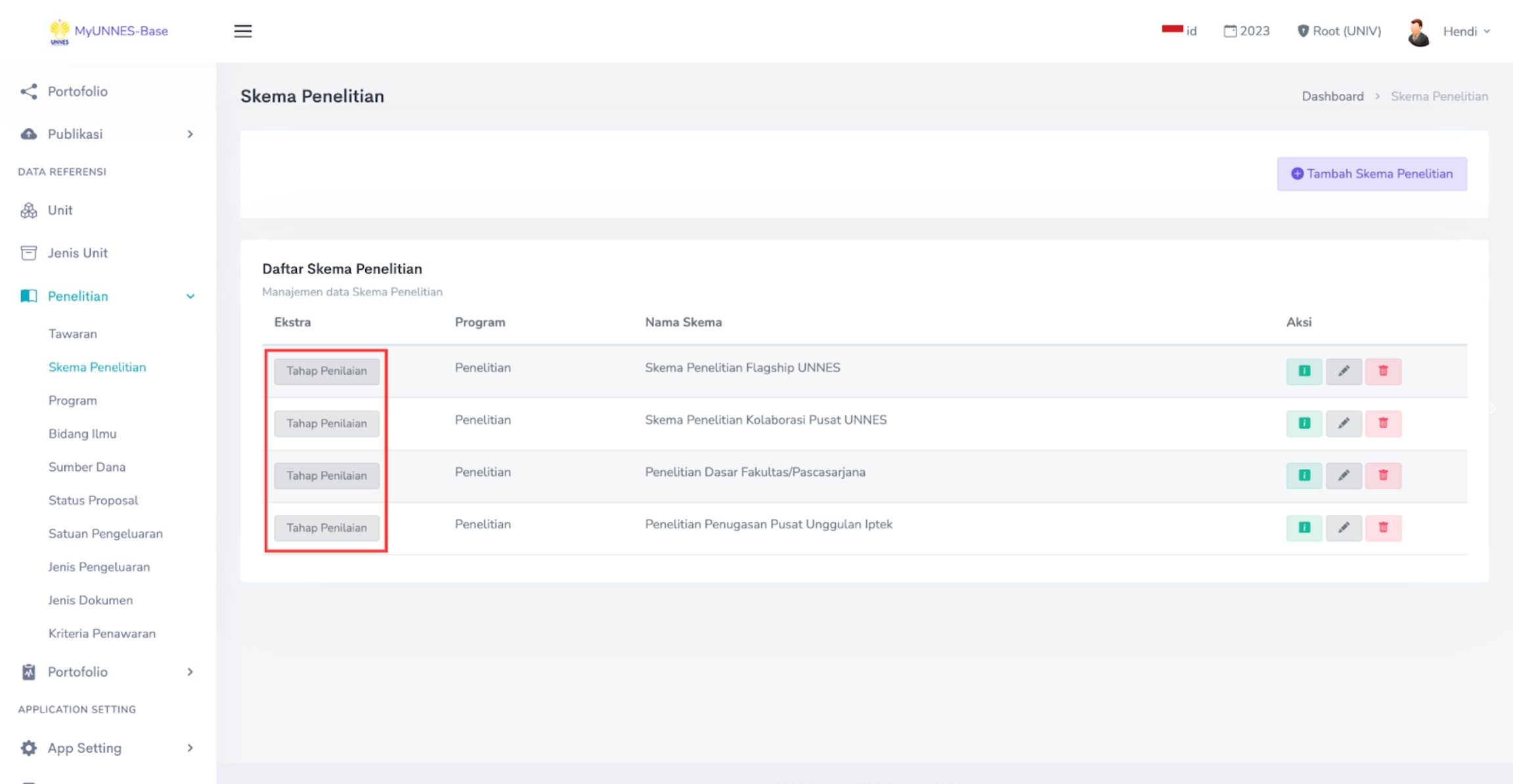Viewport: 1513px width, 784px height.
Task: Click trash icon for Pusat Unggulan Iptek row
Action: pyautogui.click(x=1383, y=527)
